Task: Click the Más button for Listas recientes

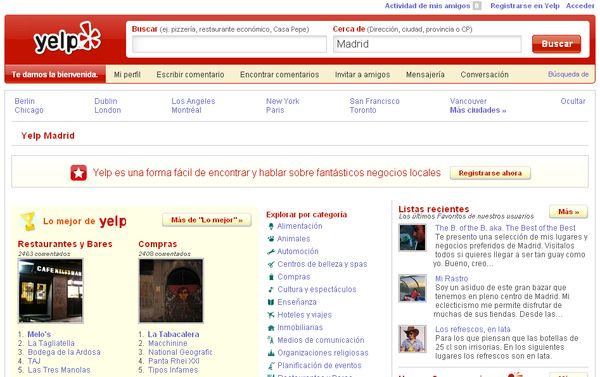Action: click(568, 212)
